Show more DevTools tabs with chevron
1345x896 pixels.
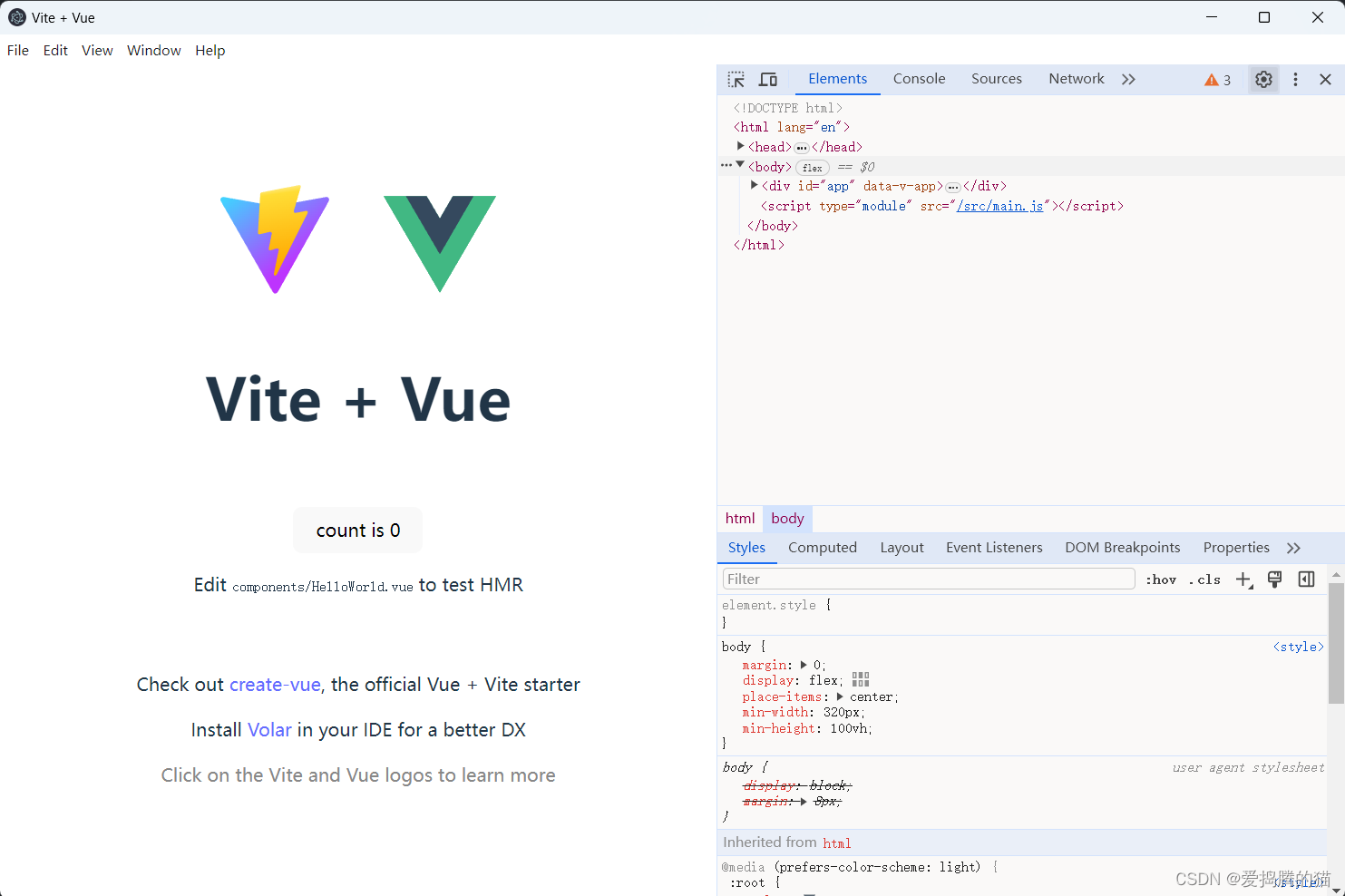click(x=1128, y=80)
